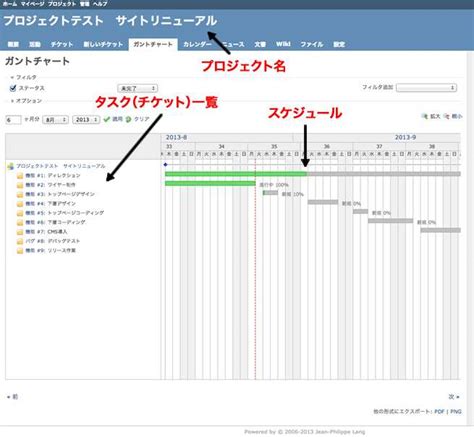Open the status operator dropdown

(x=137, y=88)
